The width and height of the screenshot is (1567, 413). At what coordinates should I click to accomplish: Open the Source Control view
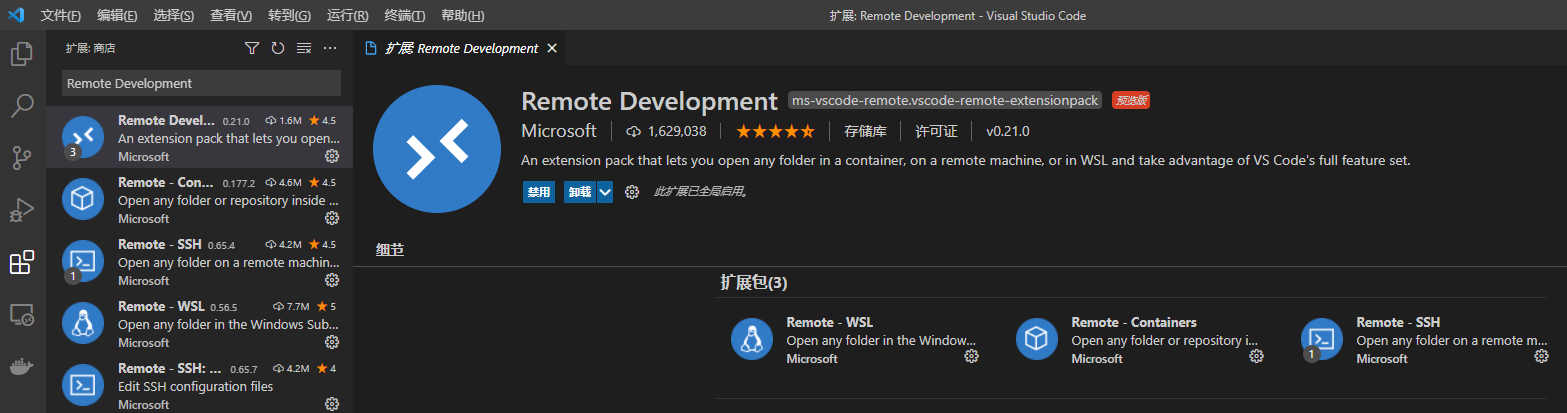[x=22, y=157]
